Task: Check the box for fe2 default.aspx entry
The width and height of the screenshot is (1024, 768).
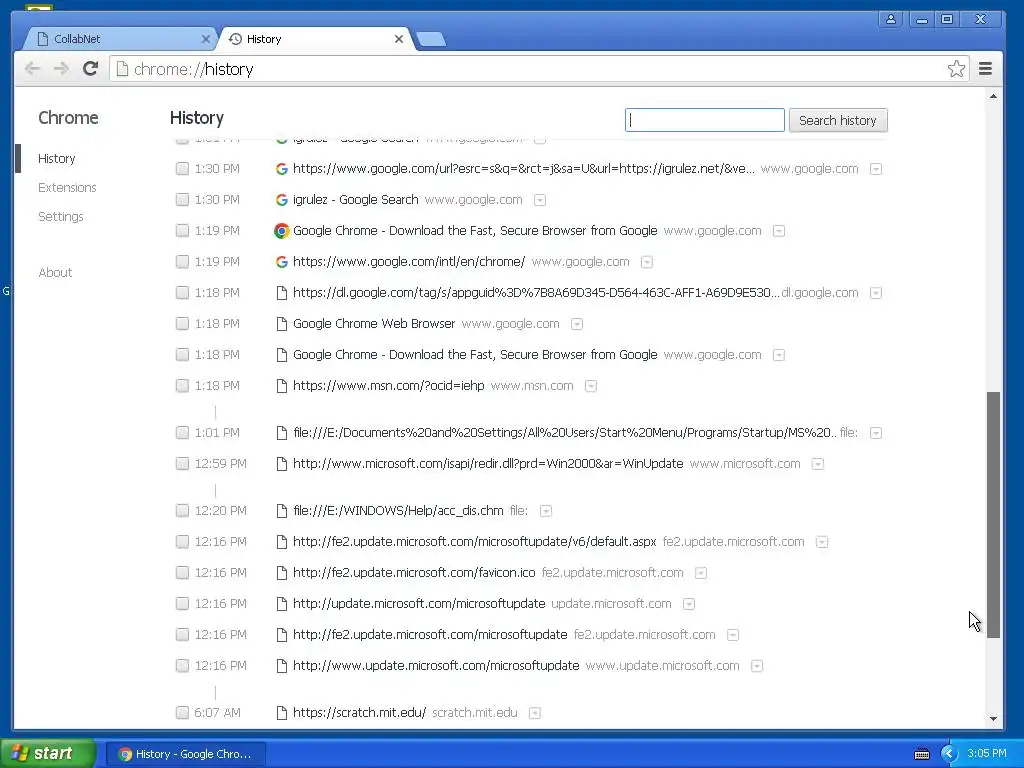Action: click(182, 541)
